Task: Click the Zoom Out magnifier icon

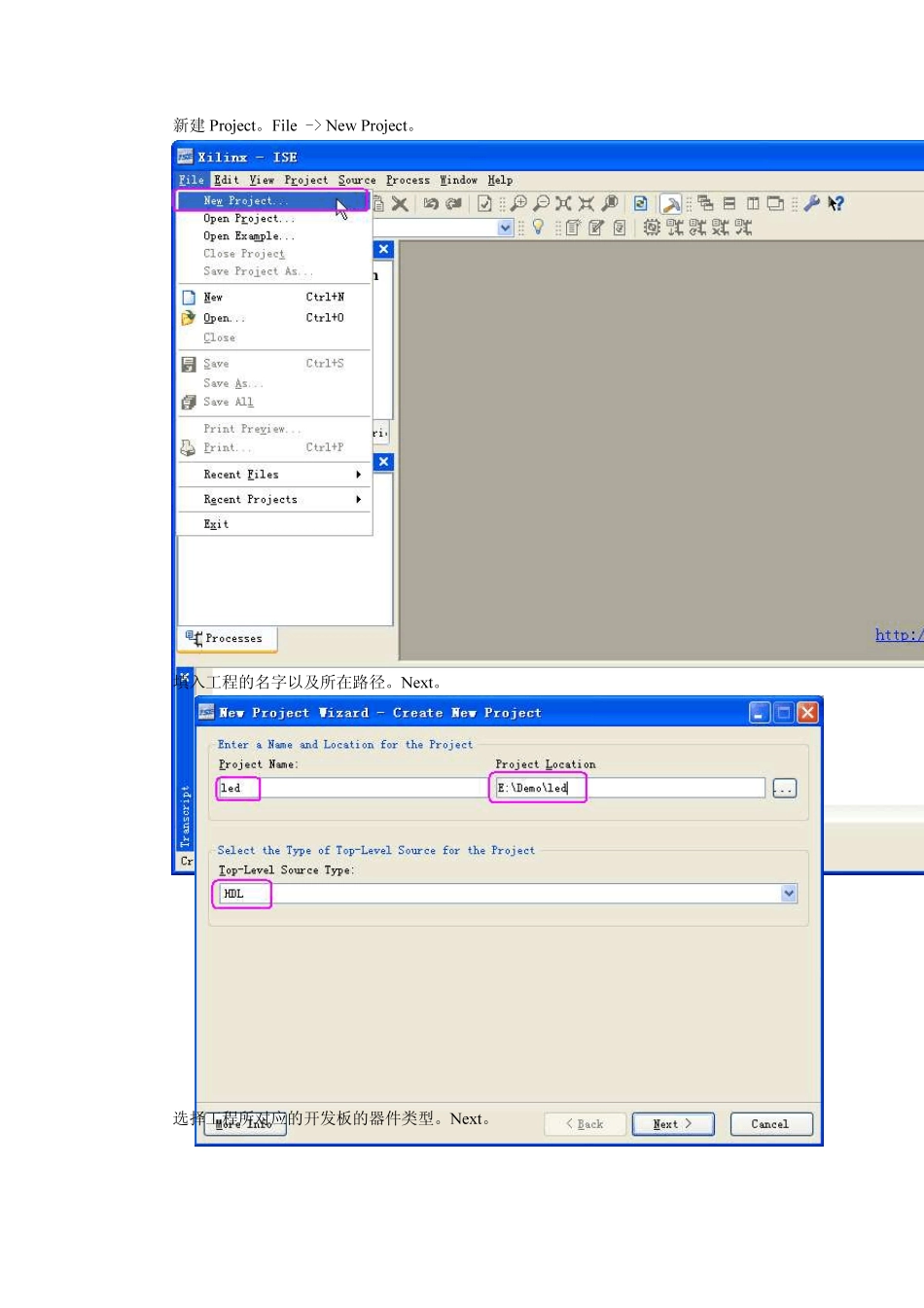Action: tap(542, 203)
